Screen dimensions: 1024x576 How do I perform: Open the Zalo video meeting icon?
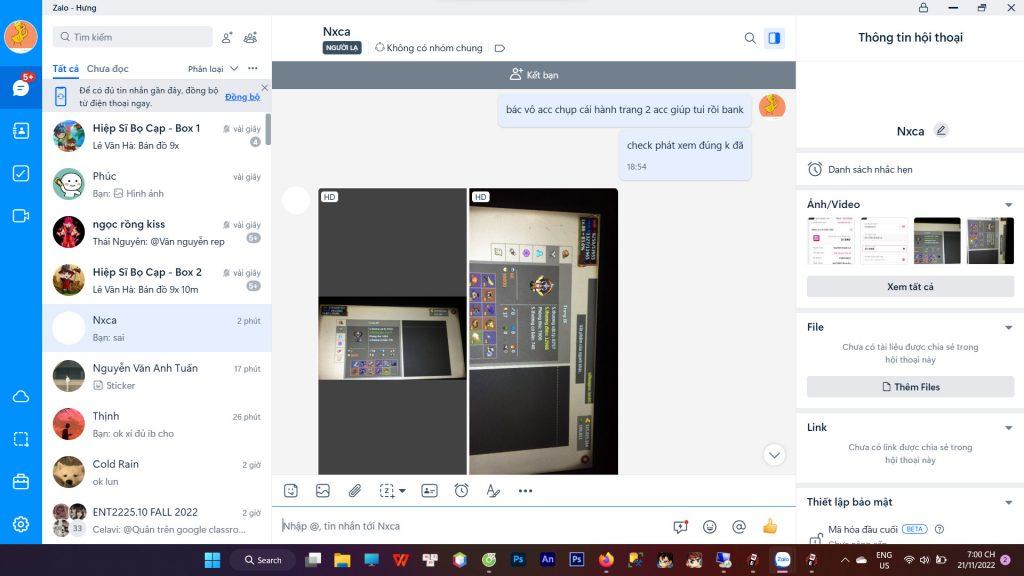(20, 216)
